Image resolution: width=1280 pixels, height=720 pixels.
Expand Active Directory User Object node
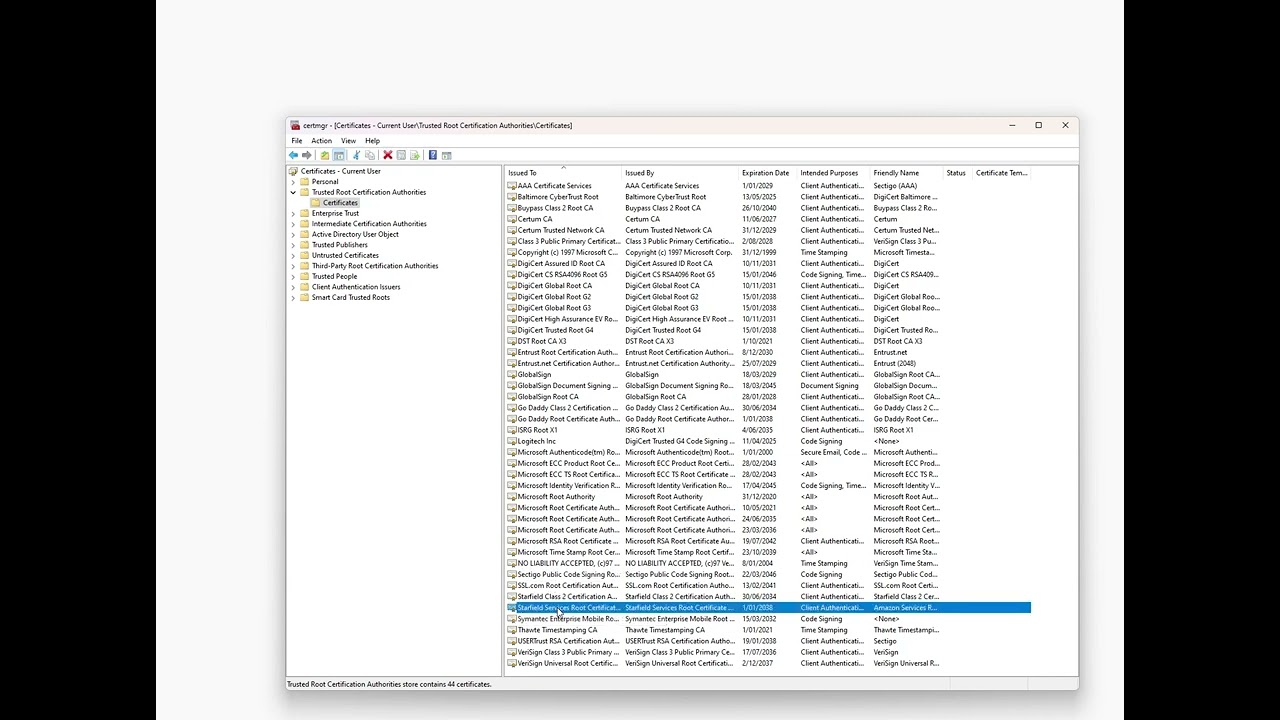click(293, 234)
